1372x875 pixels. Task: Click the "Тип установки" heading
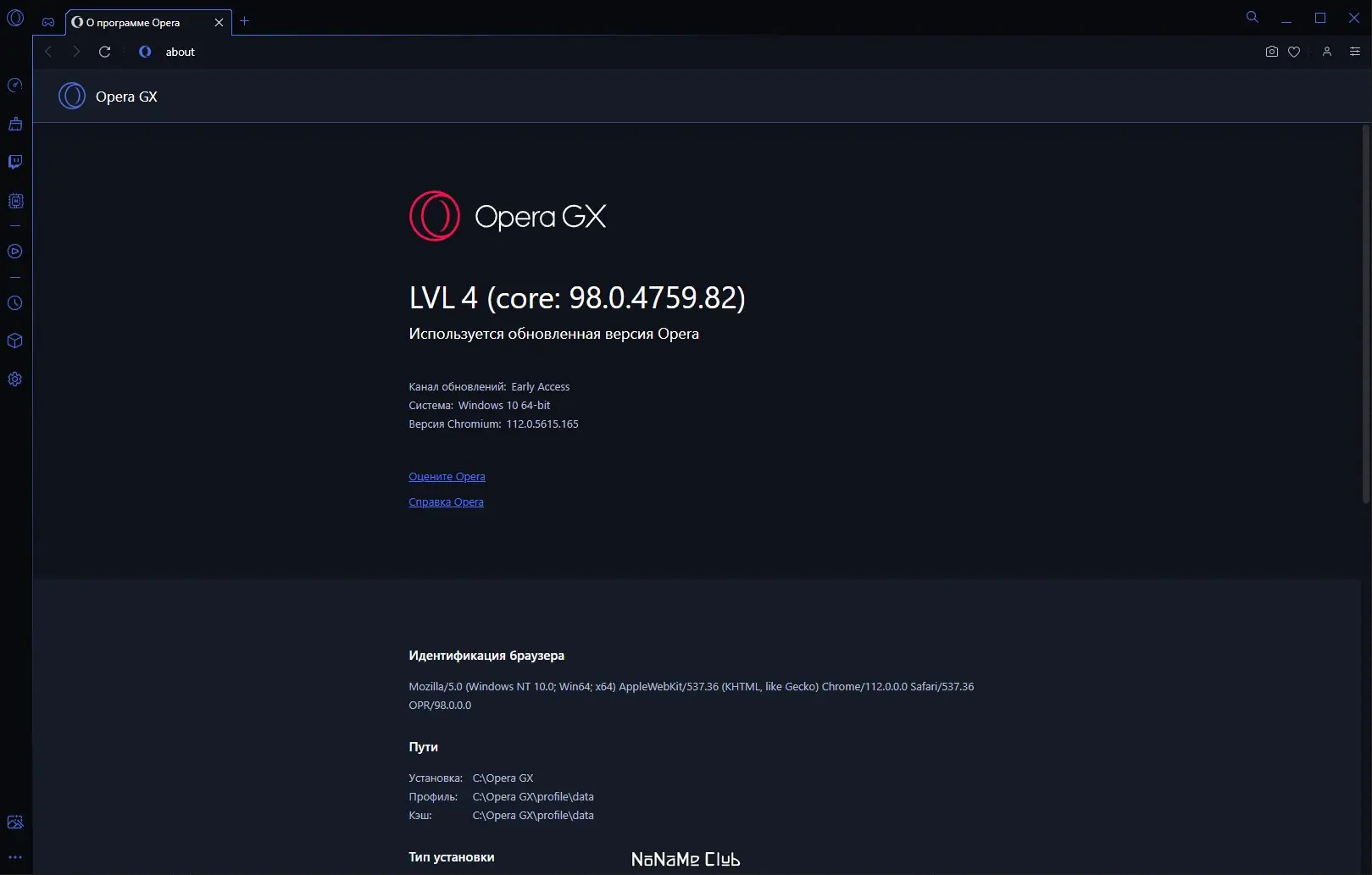(452, 857)
